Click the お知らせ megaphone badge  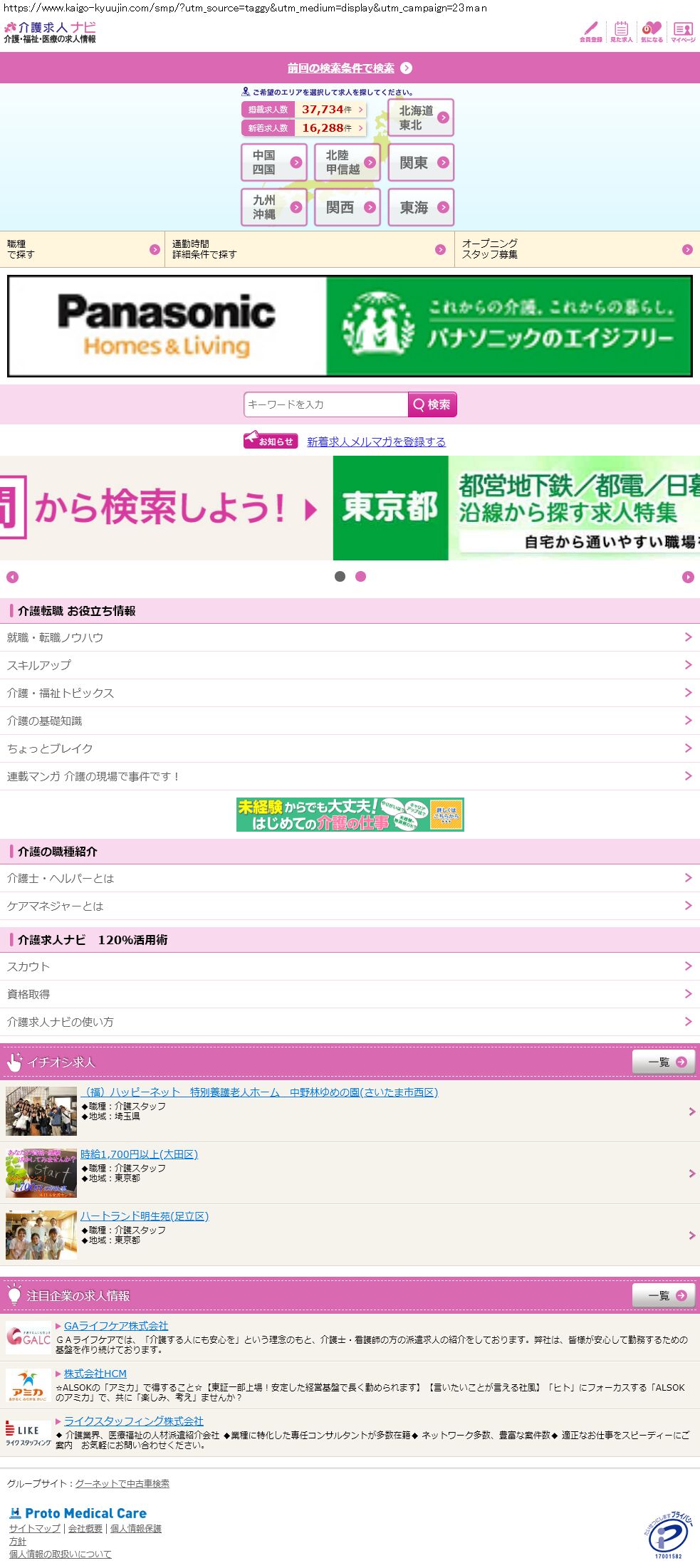[x=270, y=441]
